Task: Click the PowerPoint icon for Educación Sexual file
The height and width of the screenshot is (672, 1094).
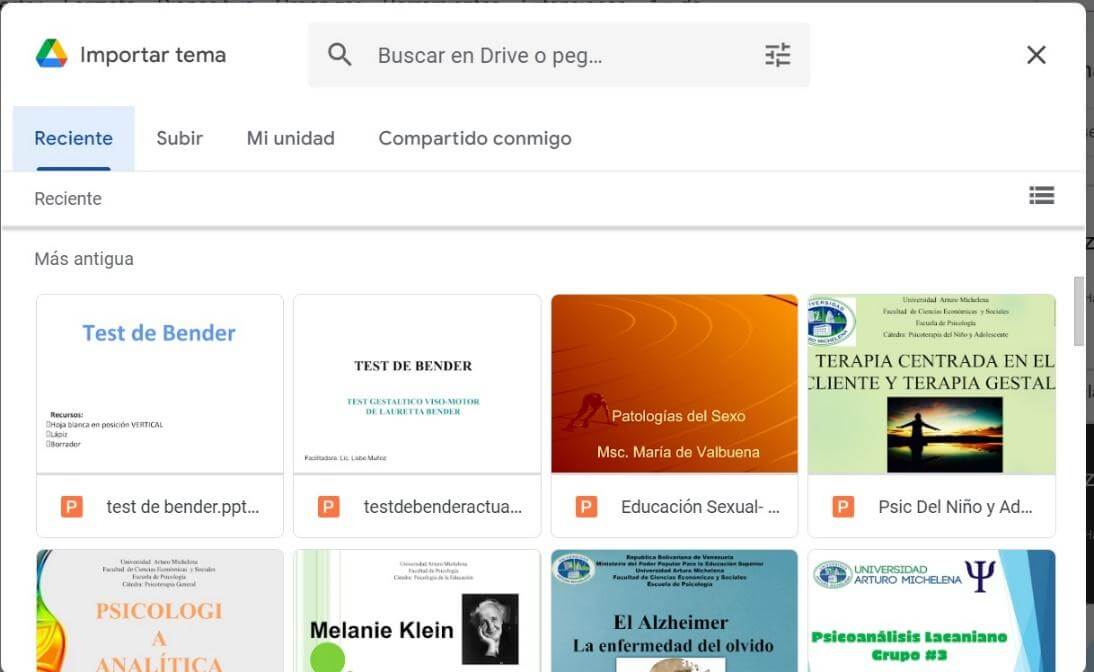Action: coord(586,506)
